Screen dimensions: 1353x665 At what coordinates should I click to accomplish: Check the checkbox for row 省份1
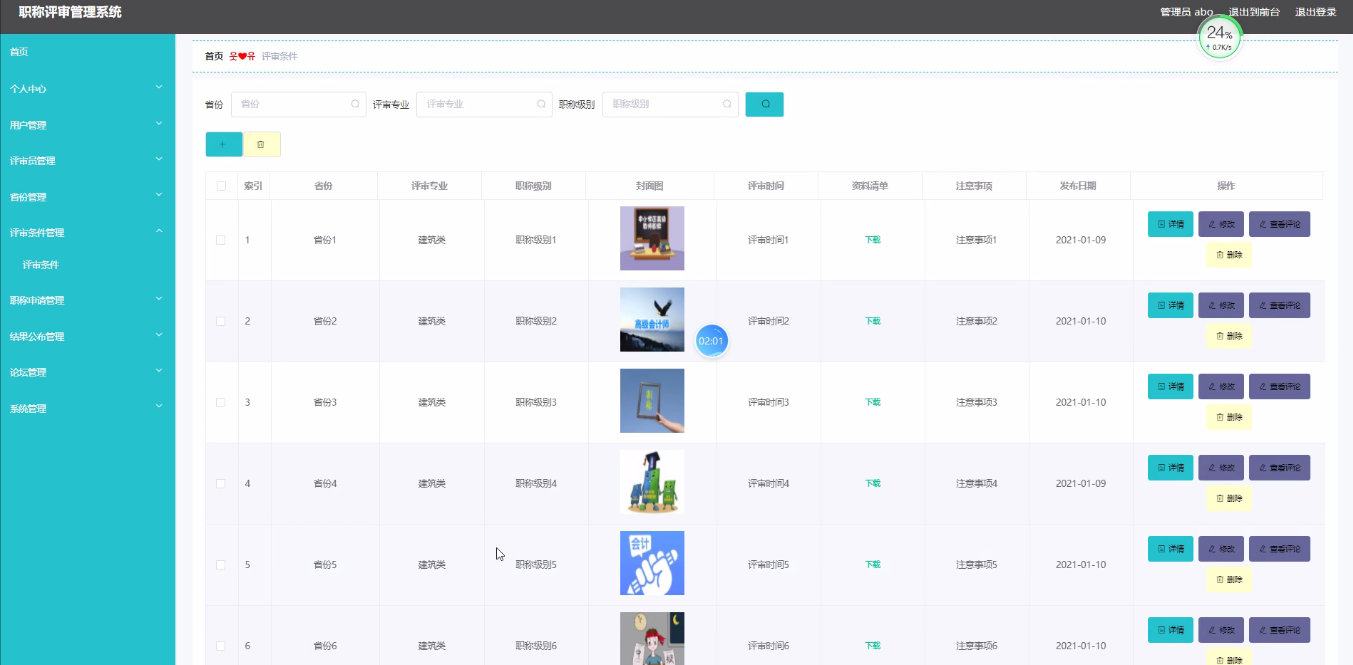coord(221,240)
